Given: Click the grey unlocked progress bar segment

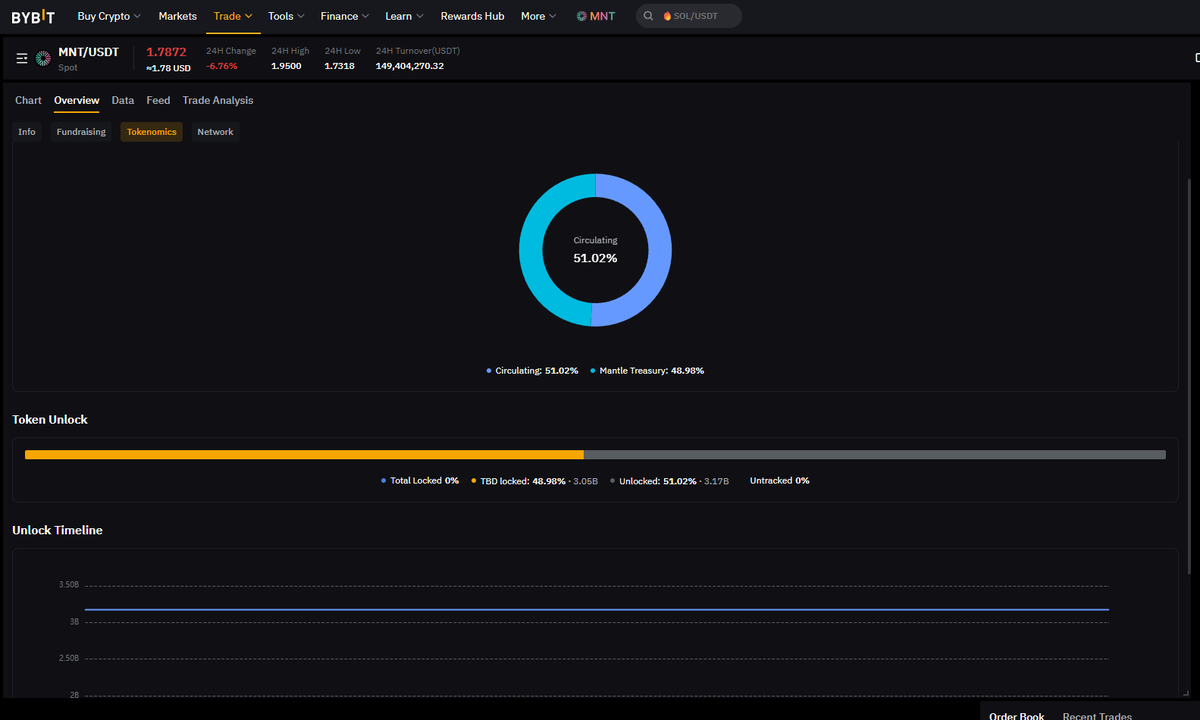Looking at the screenshot, I should pos(875,455).
